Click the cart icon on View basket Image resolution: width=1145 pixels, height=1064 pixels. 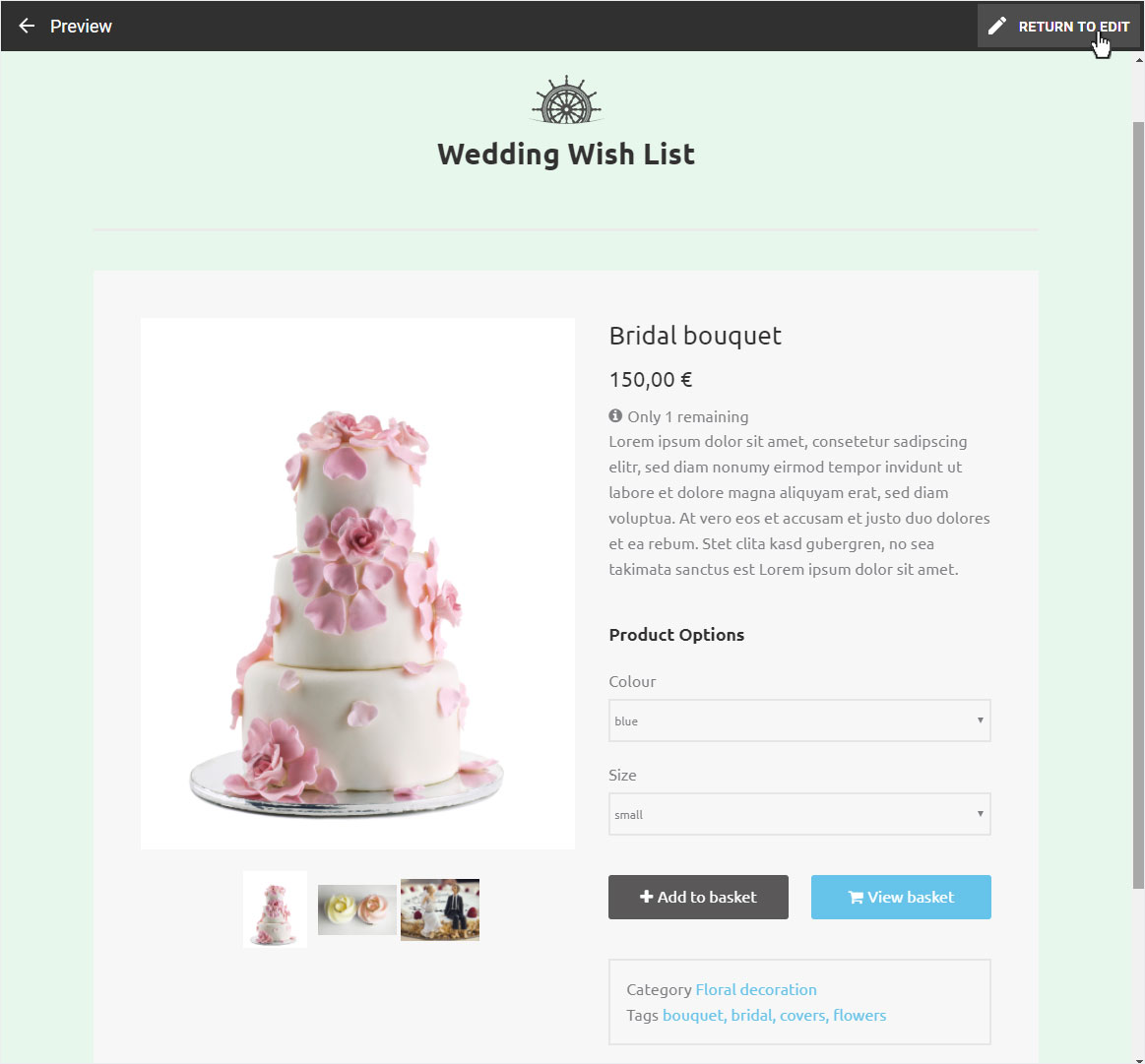[x=856, y=897]
